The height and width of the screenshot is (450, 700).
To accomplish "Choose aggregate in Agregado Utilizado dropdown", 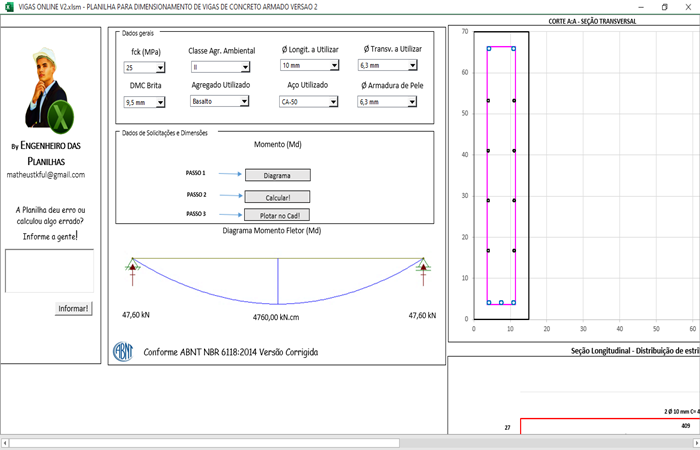I will coord(249,102).
